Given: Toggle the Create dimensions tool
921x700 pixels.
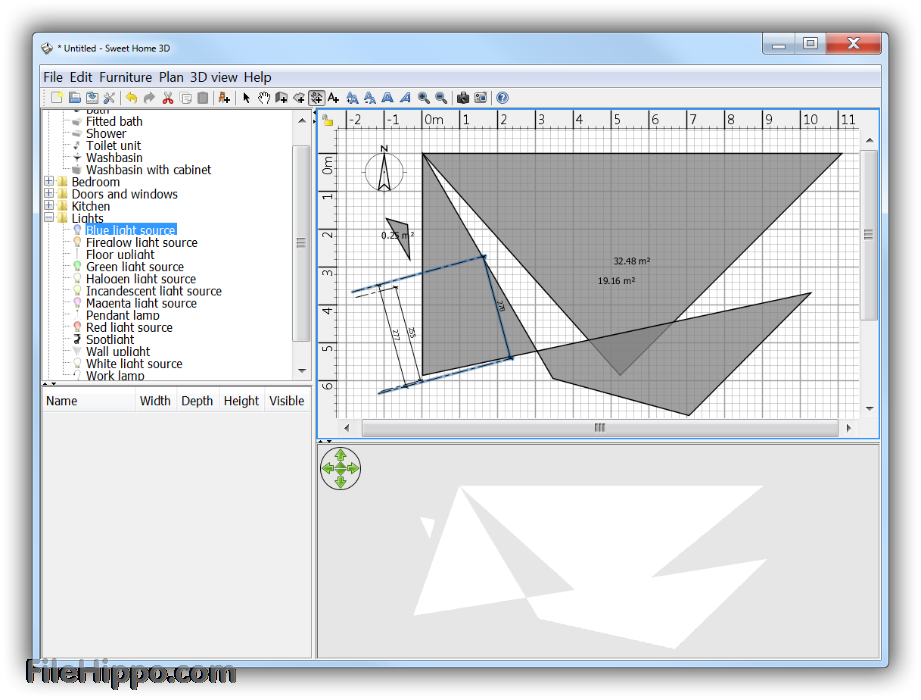Looking at the screenshot, I should [x=317, y=98].
